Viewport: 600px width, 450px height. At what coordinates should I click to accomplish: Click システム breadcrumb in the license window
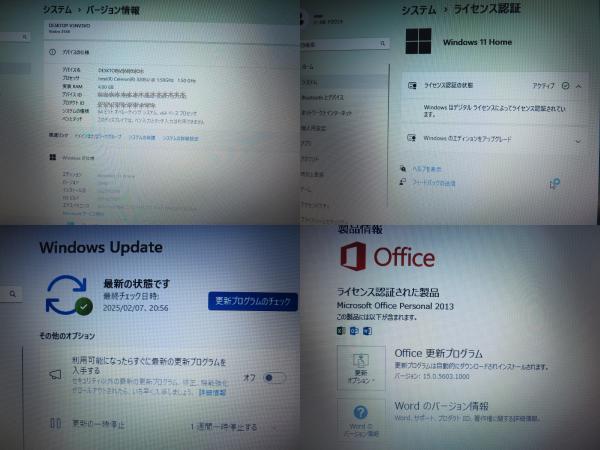[x=419, y=10]
